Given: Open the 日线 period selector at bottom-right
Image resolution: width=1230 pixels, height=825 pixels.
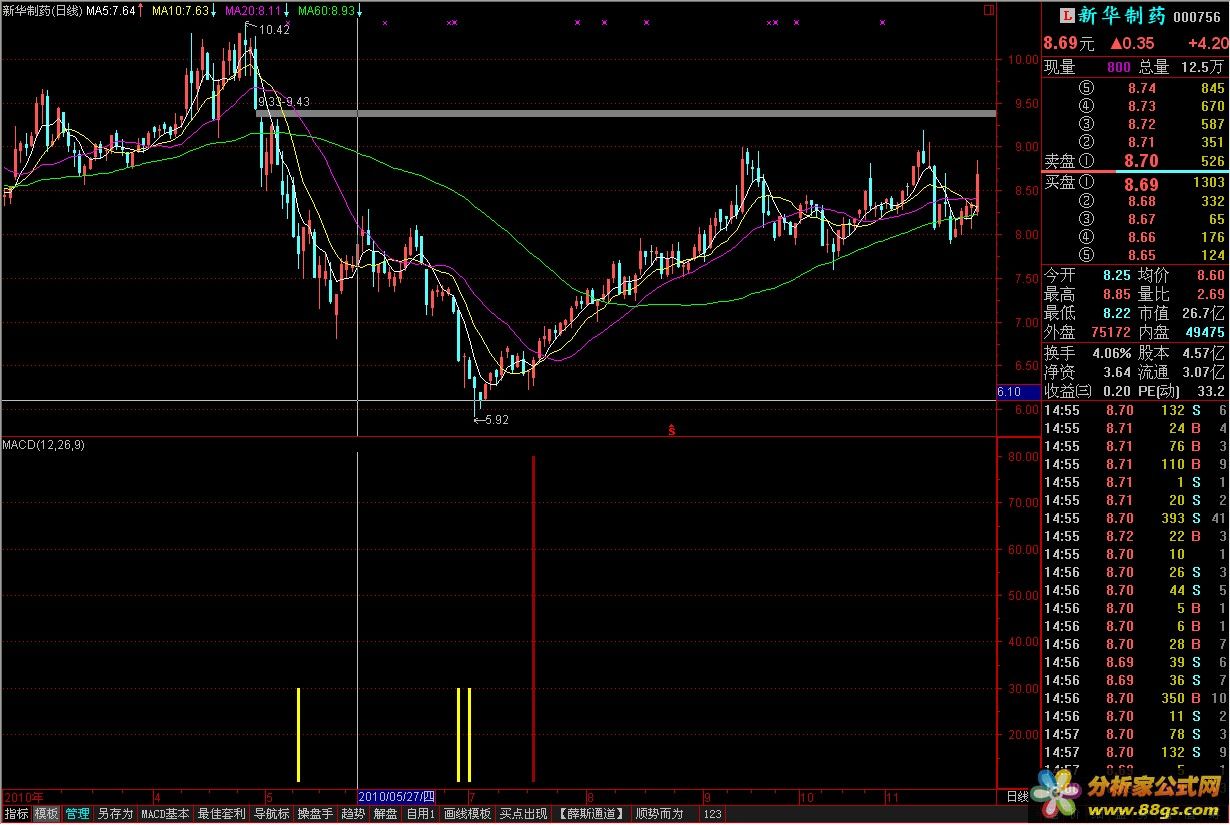Looking at the screenshot, I should click(1017, 796).
